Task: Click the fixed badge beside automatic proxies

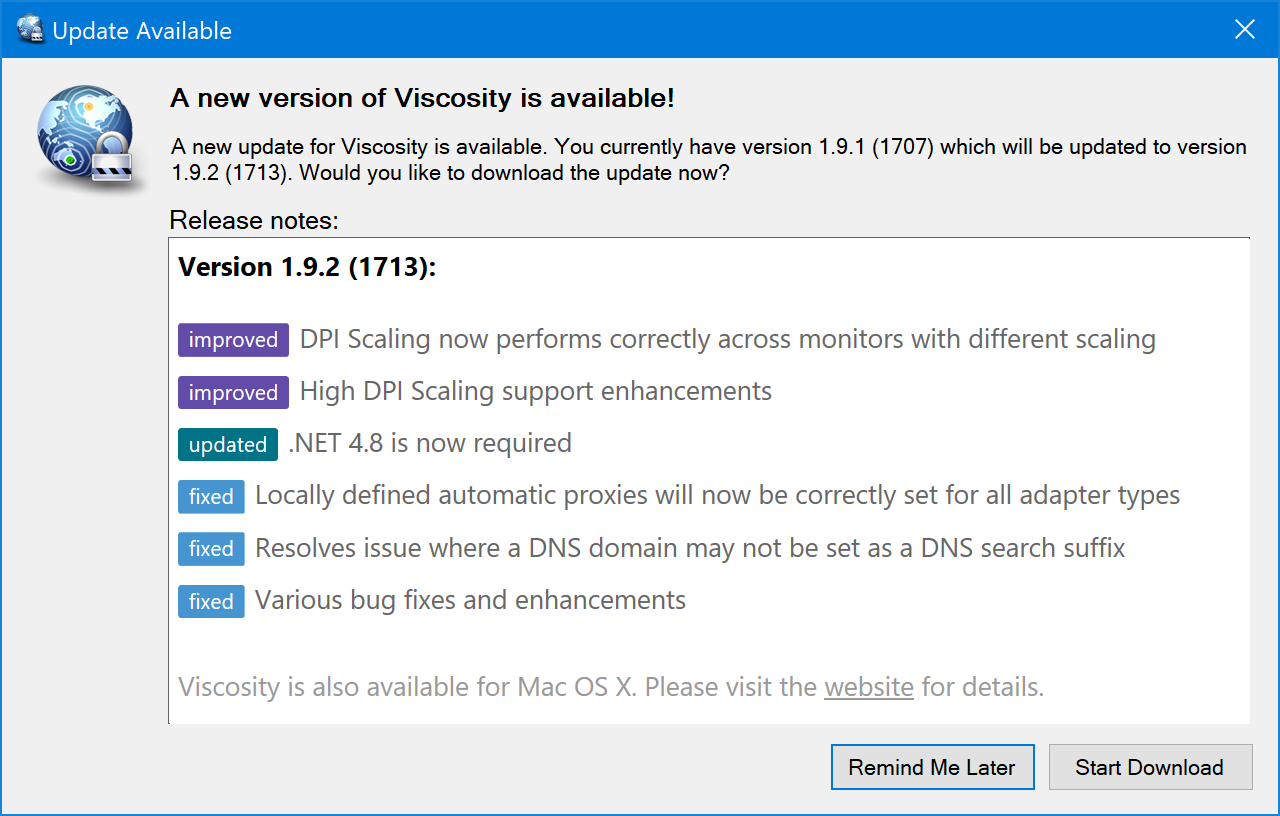Action: pyautogui.click(x=211, y=496)
